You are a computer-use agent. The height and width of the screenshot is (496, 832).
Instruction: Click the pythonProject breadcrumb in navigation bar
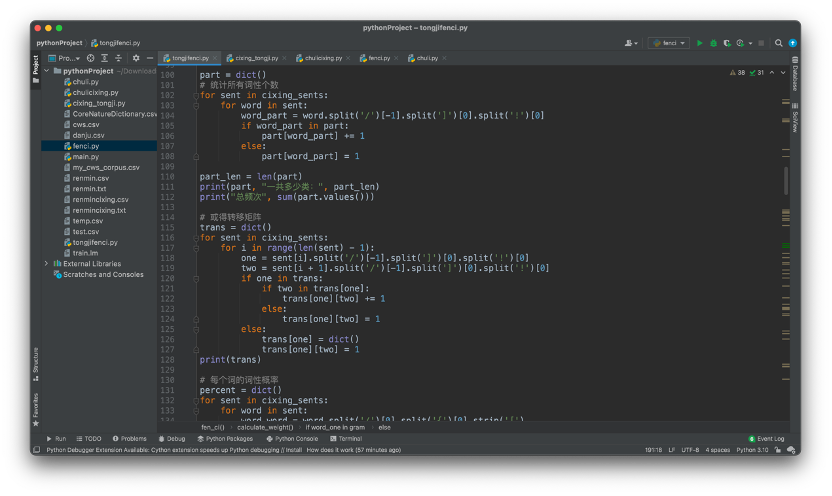pos(59,43)
